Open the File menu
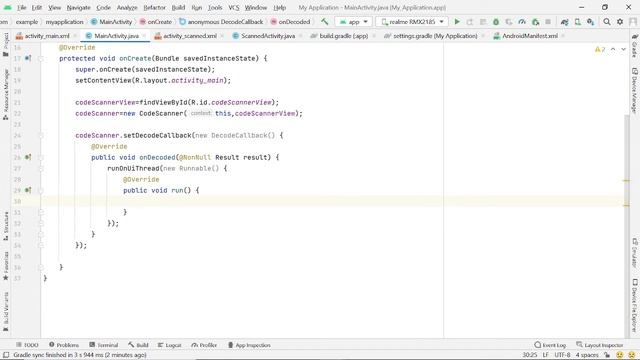Screen dimensions: 640x360 pos(22,7)
